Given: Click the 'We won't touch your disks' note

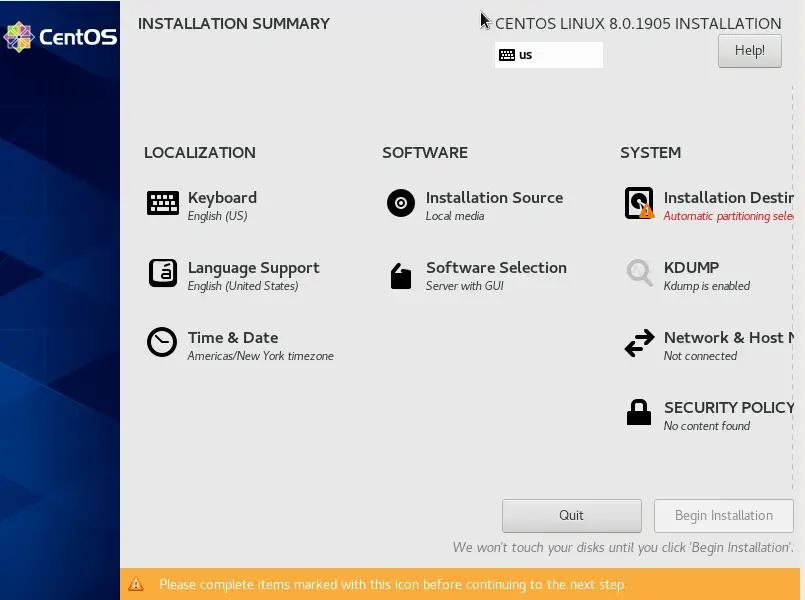Looking at the screenshot, I should 623,548.
